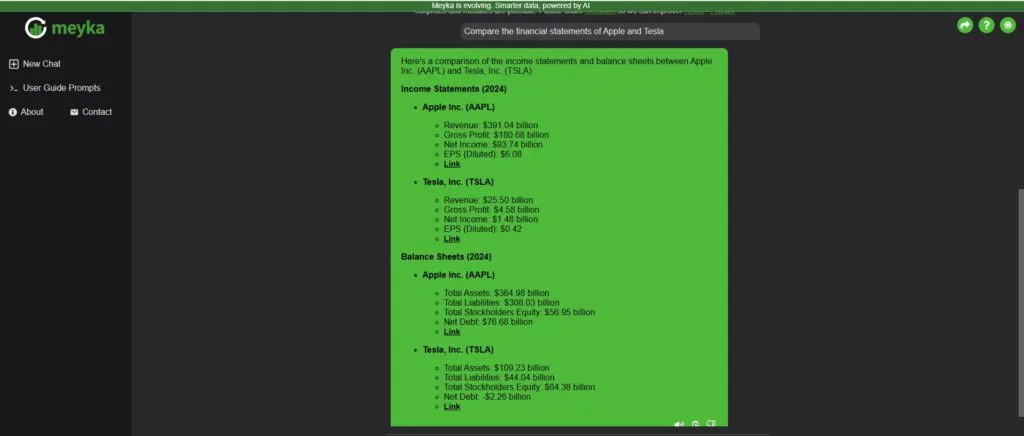1024x436 pixels.
Task: Open the settings gear icon
Action: (1007, 26)
